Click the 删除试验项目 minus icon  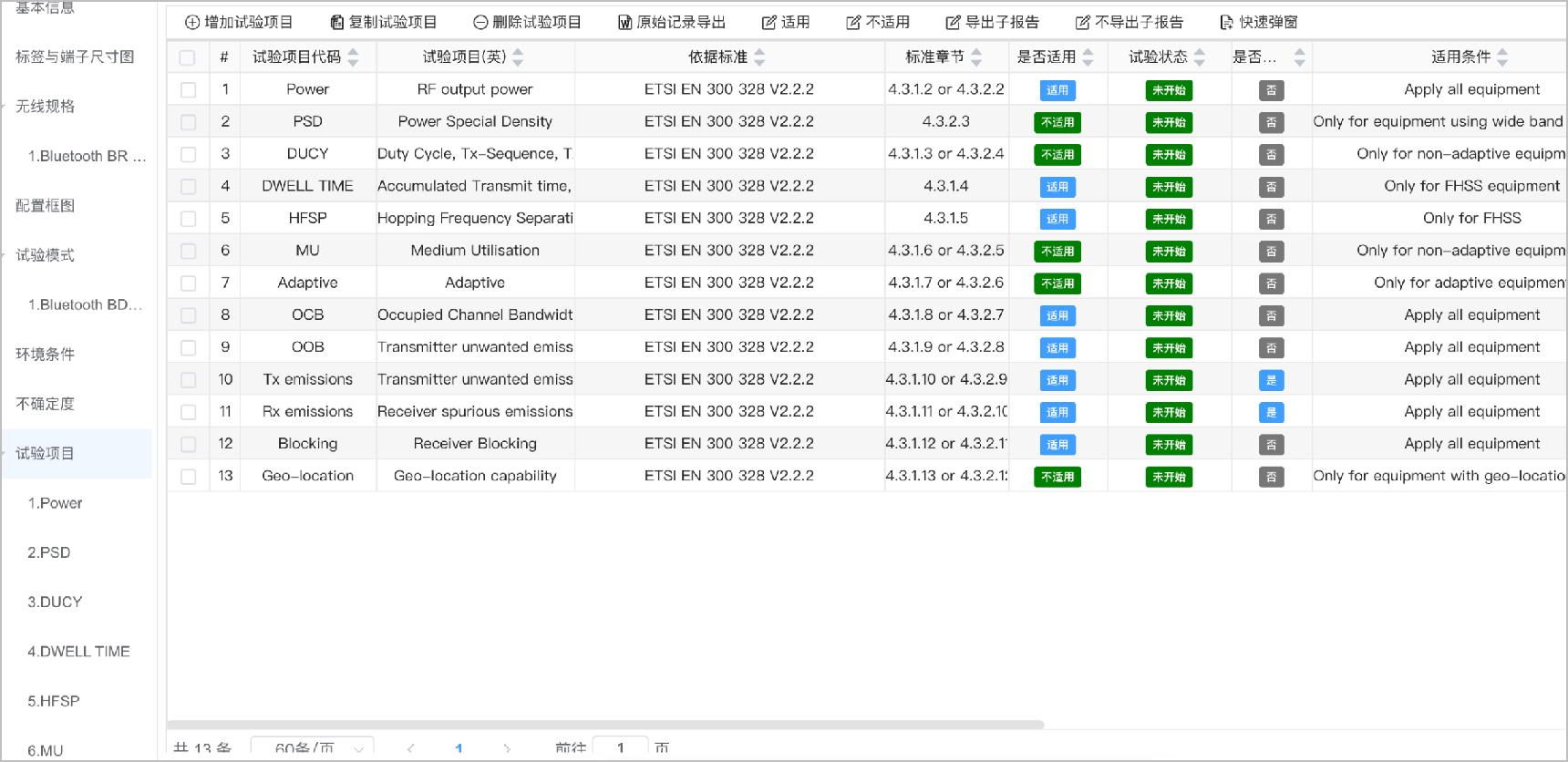point(480,22)
